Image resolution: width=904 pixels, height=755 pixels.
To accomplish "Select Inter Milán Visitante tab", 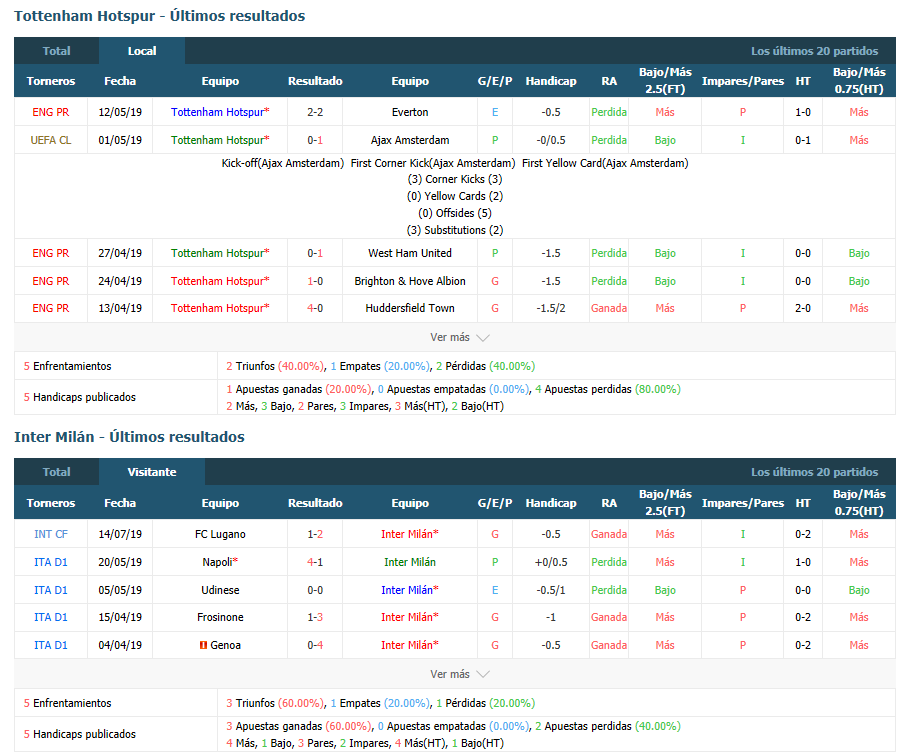I will (152, 472).
